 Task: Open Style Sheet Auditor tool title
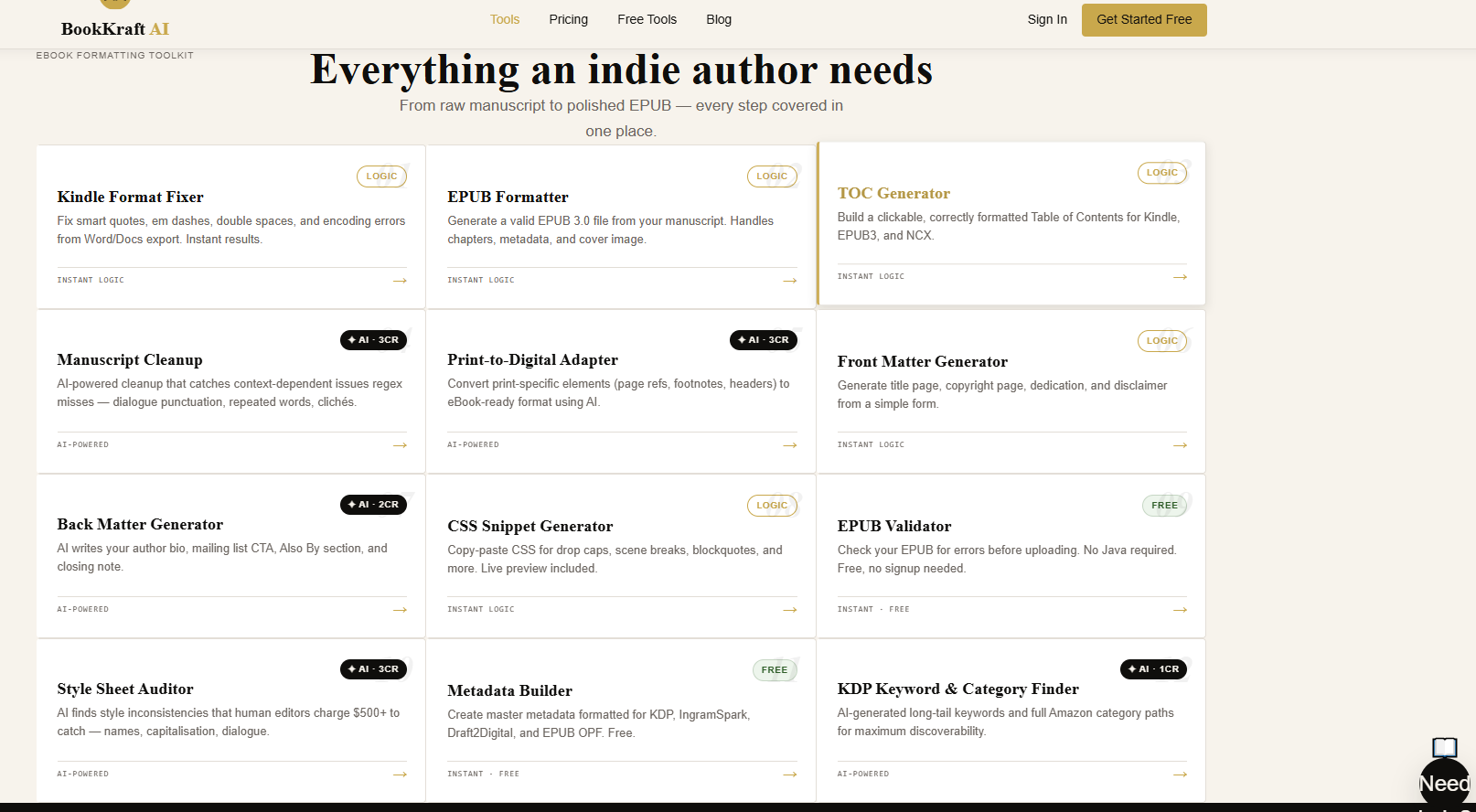[125, 689]
